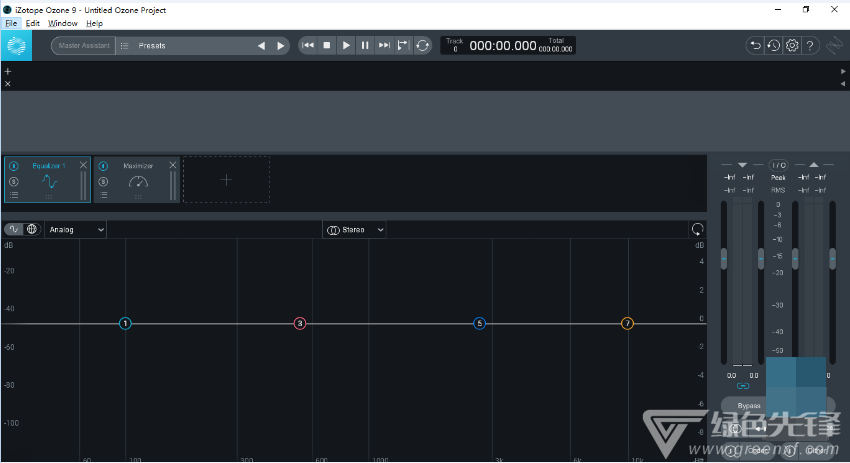
Task: Click the Bypass button
Action: pyautogui.click(x=749, y=406)
